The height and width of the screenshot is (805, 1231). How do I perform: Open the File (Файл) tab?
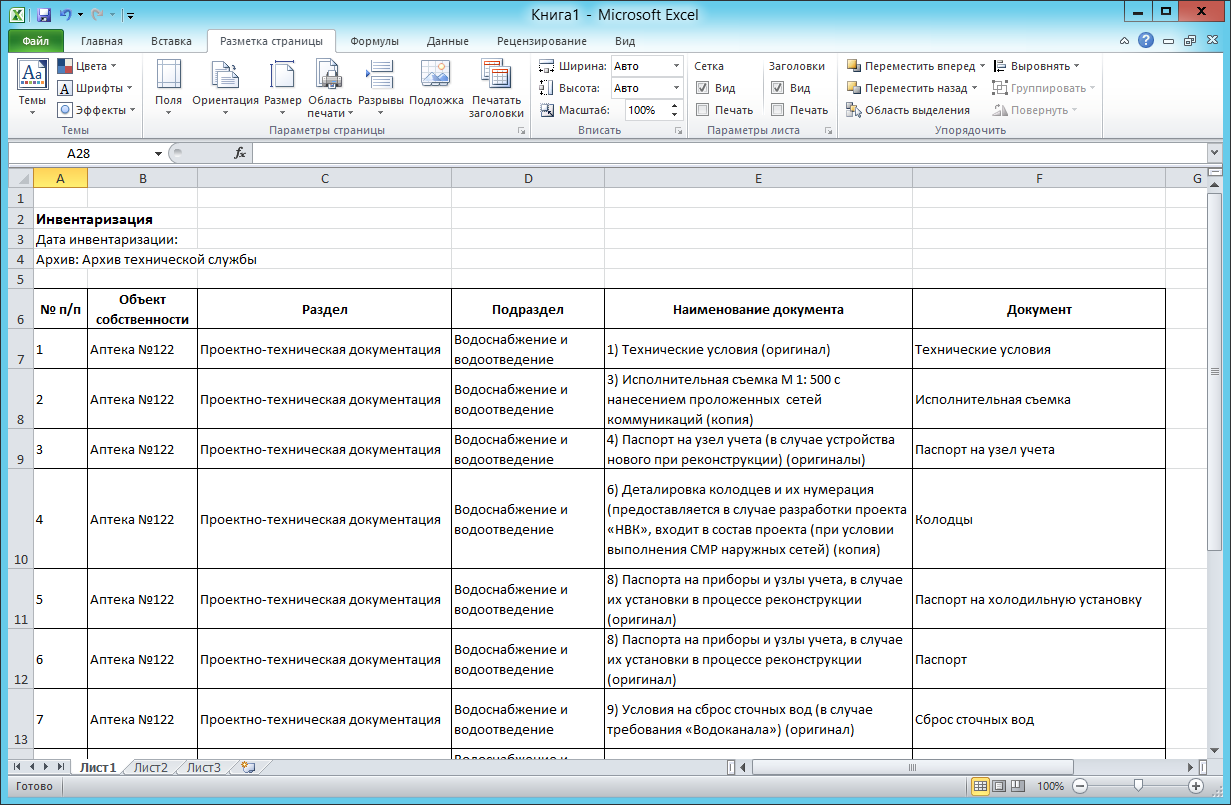coord(35,41)
